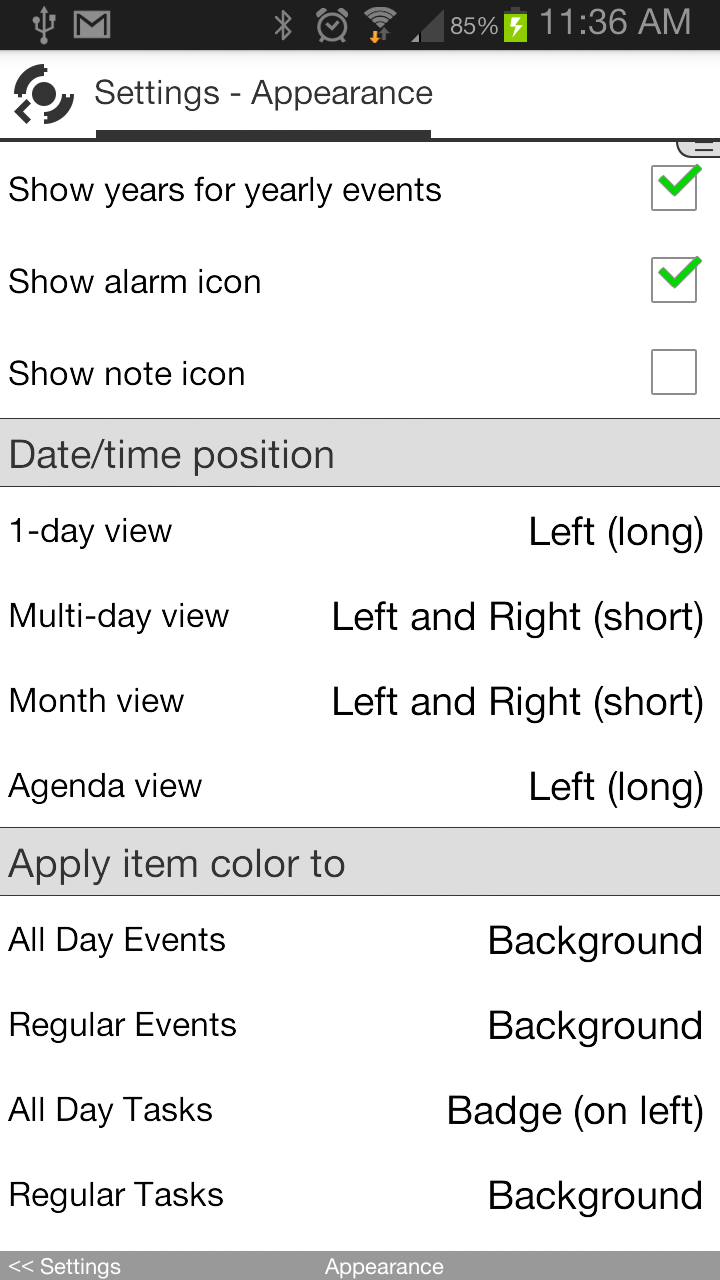Tap the alarm clock status icon

point(331,25)
